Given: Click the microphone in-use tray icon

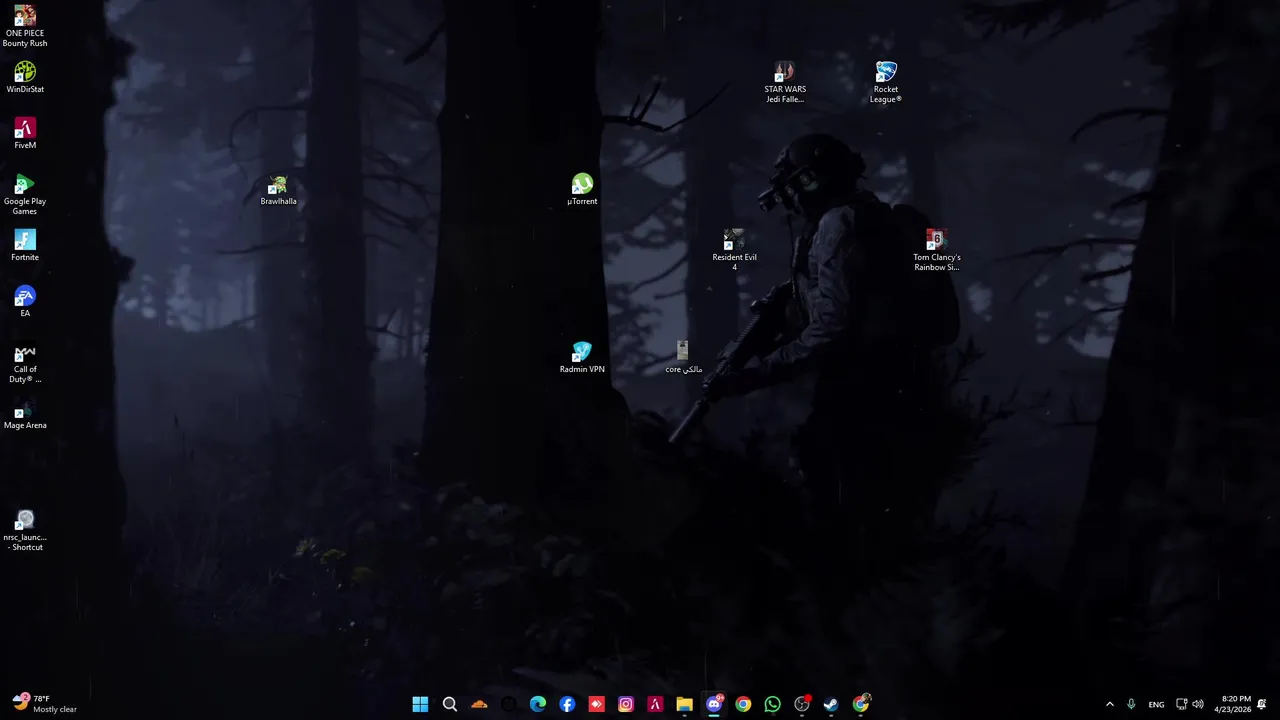Looking at the screenshot, I should [1131, 704].
